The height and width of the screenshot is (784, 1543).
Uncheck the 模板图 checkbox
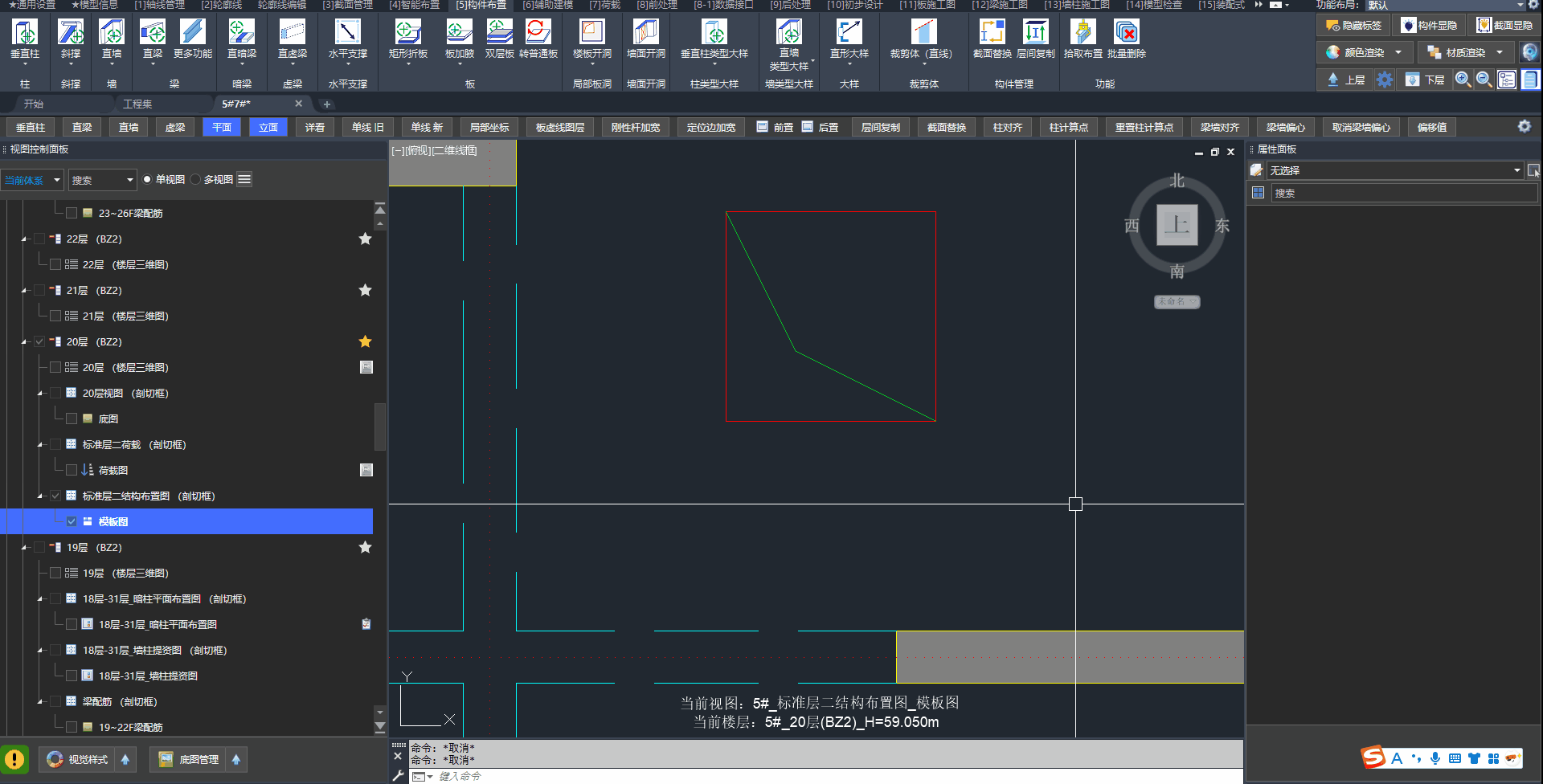[x=72, y=521]
